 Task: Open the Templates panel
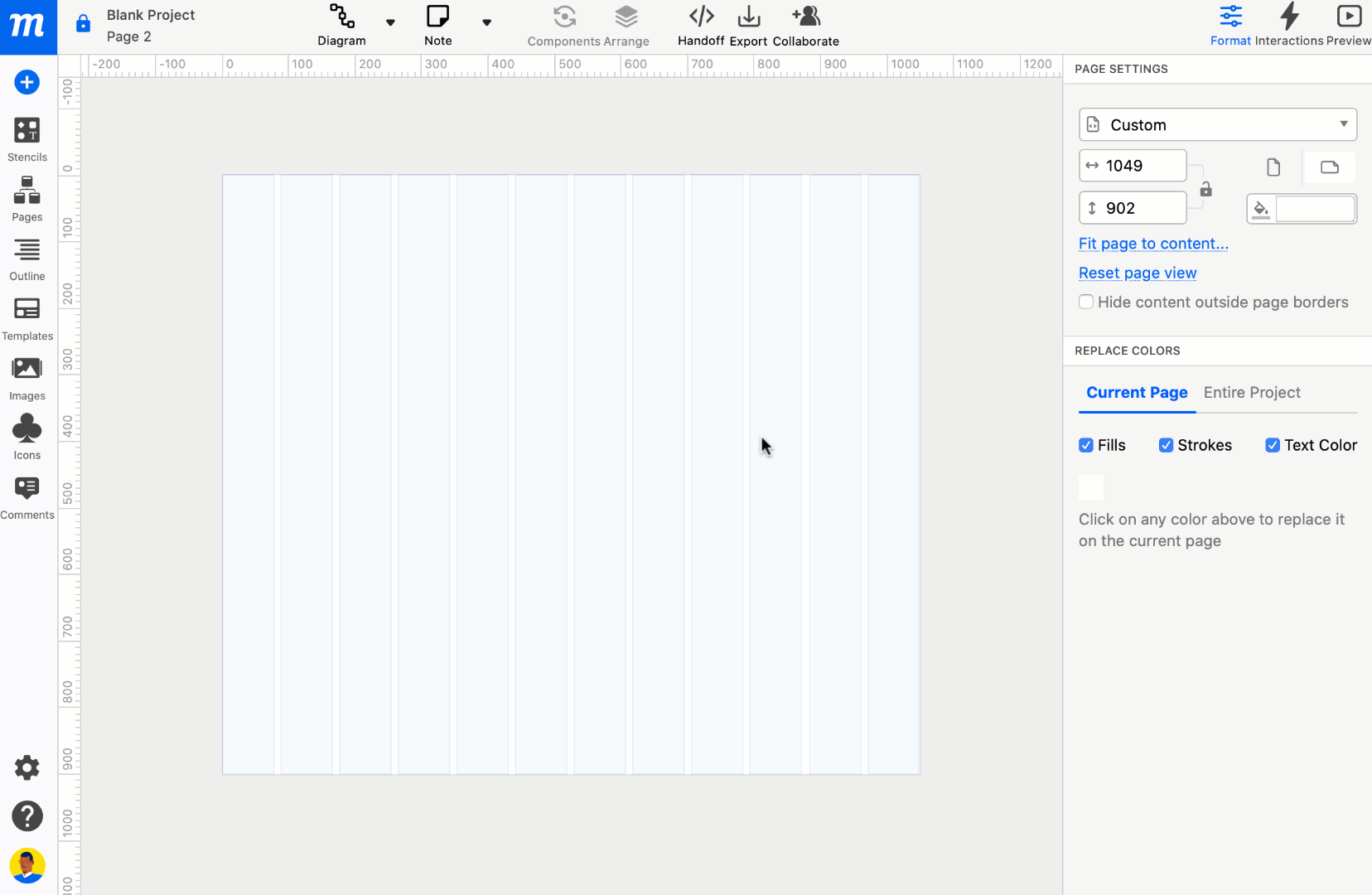(27, 319)
